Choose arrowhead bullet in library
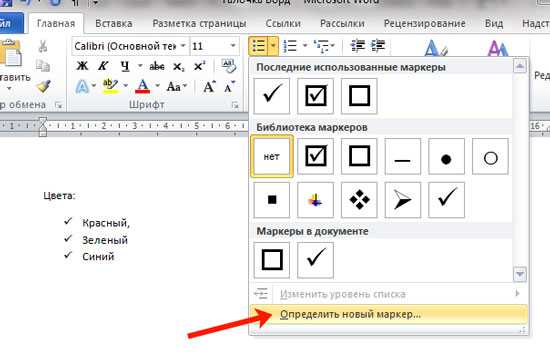The width and height of the screenshot is (550, 360). click(403, 200)
